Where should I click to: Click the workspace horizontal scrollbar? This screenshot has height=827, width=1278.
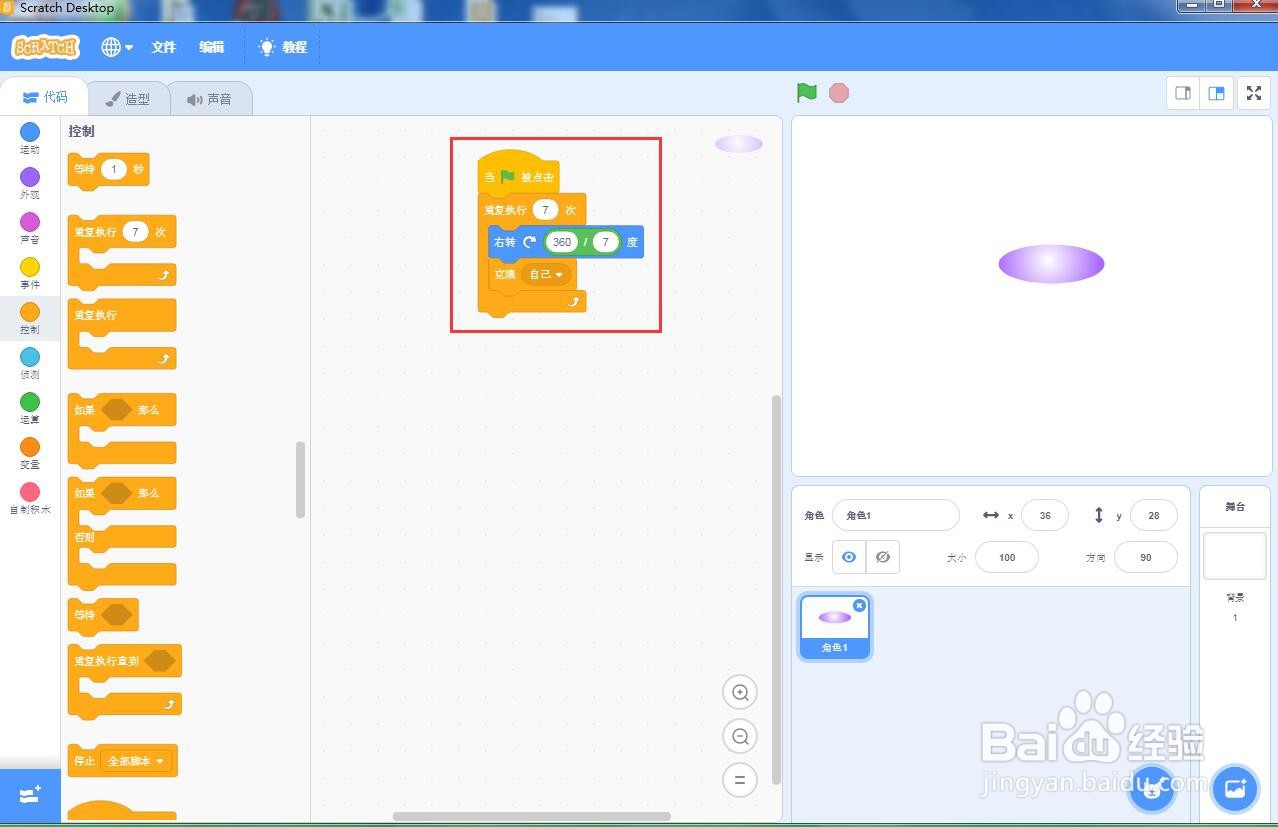coord(531,816)
